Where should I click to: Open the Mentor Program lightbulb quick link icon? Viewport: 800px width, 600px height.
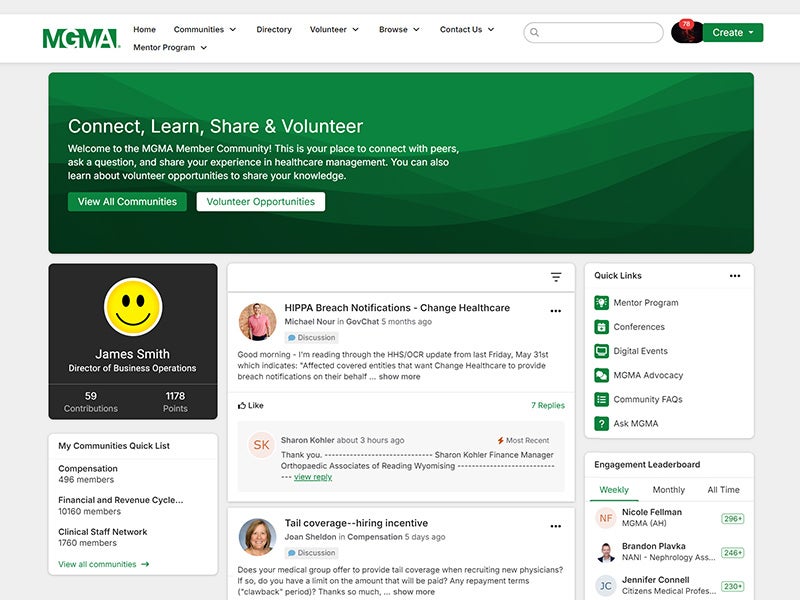click(x=602, y=302)
